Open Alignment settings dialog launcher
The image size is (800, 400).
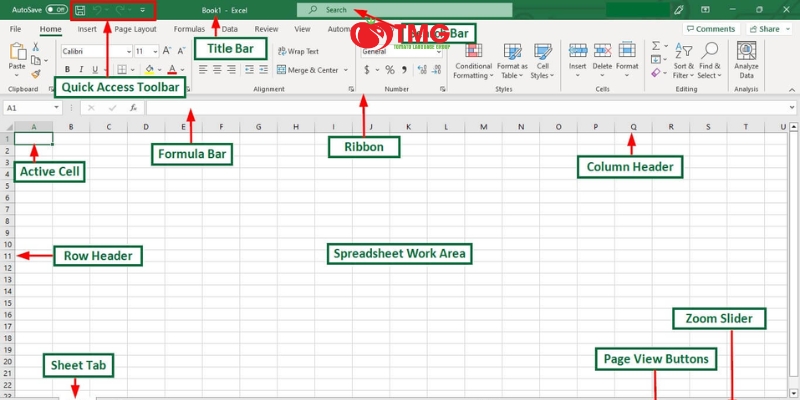point(351,89)
